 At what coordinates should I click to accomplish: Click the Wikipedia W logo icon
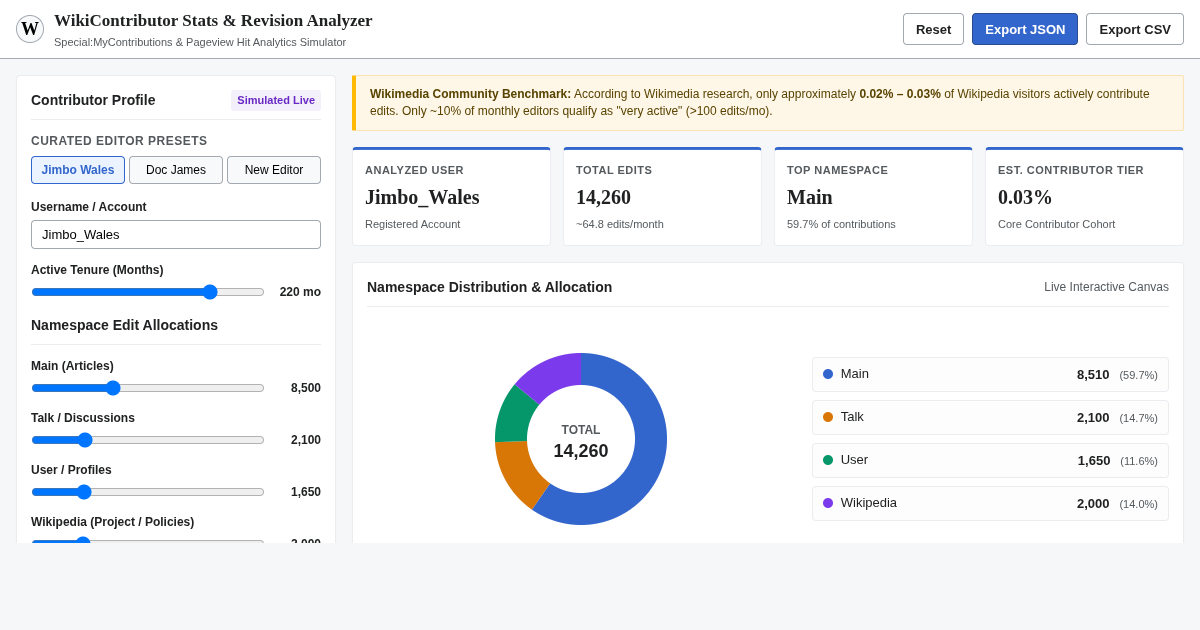click(x=30, y=29)
